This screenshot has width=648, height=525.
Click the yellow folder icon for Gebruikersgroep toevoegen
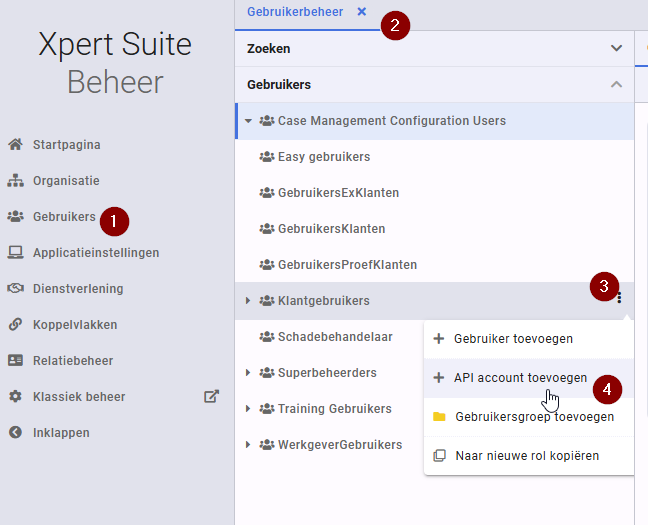point(439,417)
